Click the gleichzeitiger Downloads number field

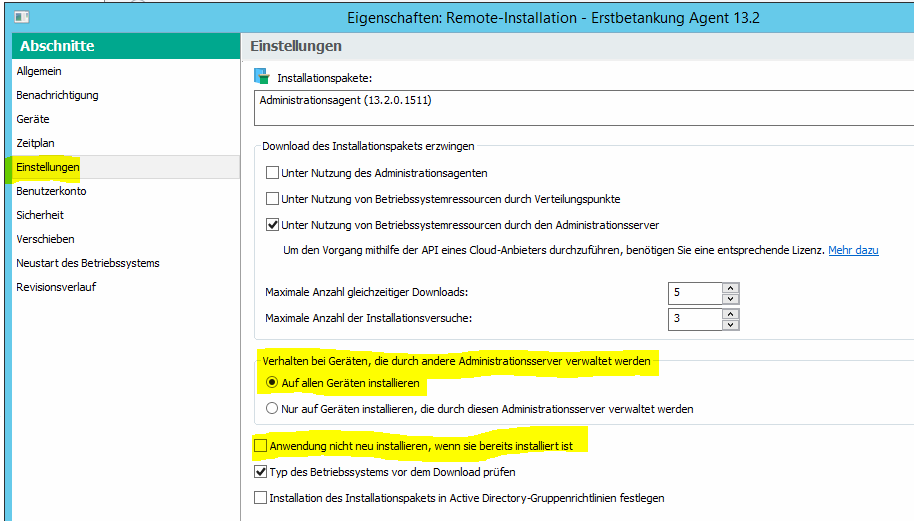(695, 293)
